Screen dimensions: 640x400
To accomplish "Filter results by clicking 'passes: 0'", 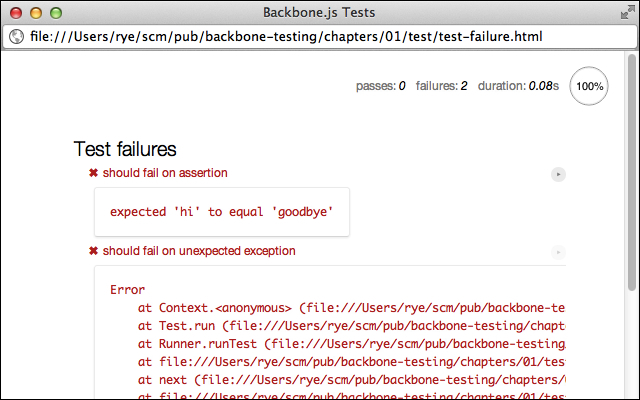I will pos(380,86).
